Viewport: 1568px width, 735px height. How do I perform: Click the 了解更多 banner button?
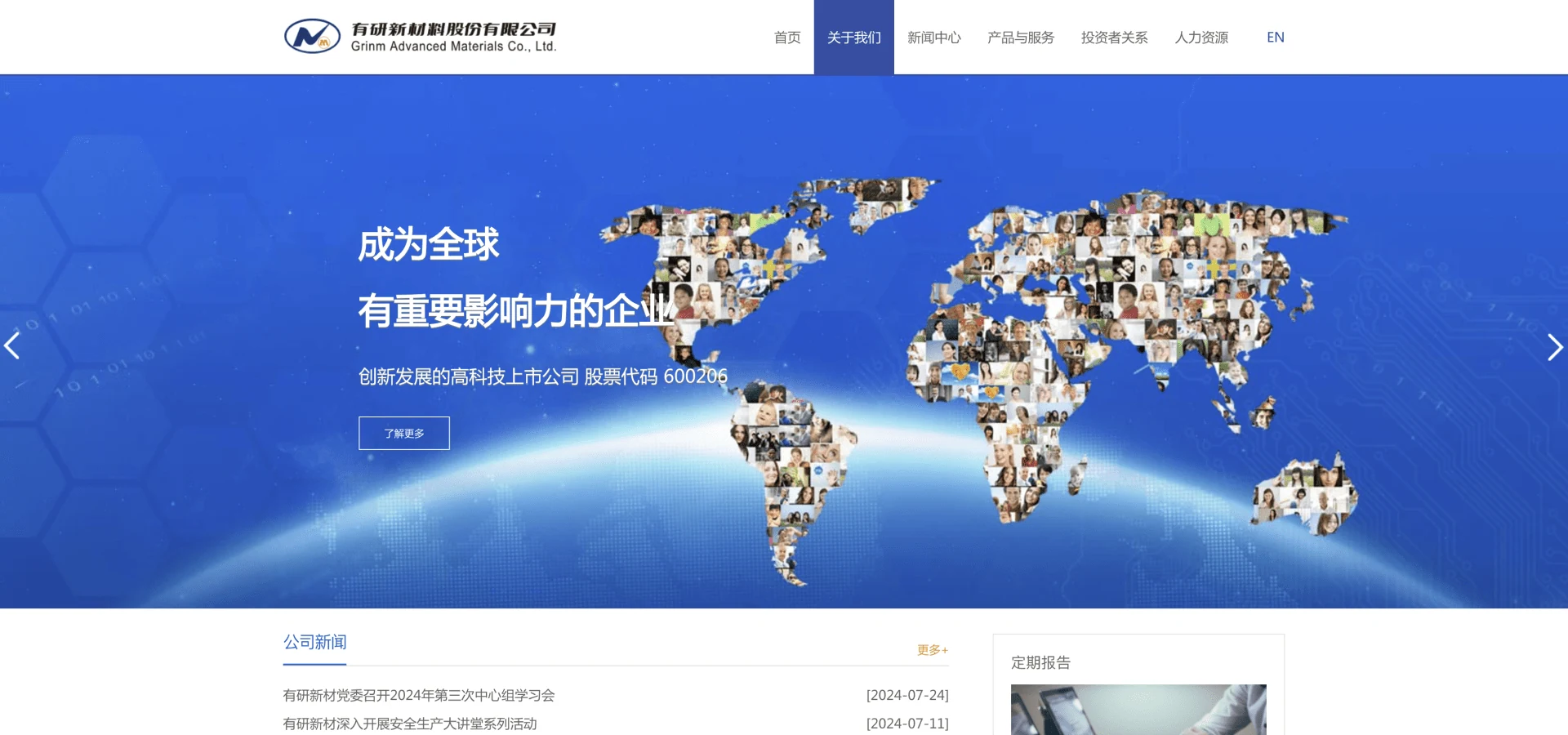tap(404, 433)
